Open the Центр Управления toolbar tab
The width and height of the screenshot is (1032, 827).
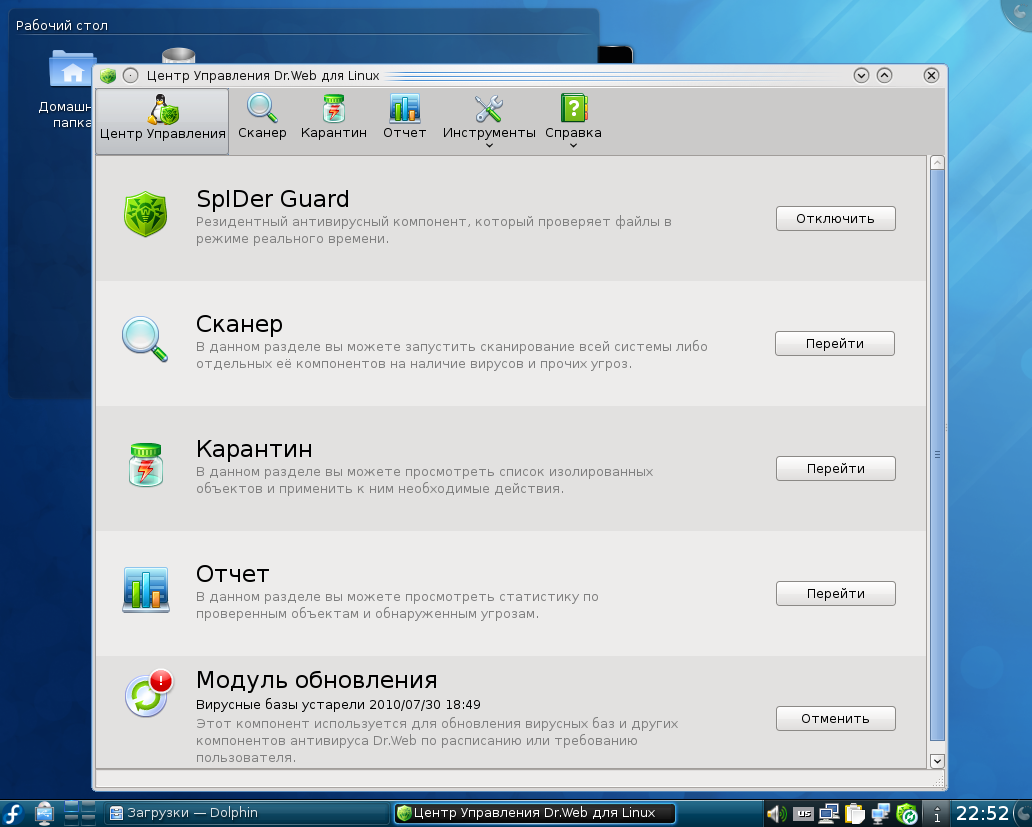click(162, 122)
